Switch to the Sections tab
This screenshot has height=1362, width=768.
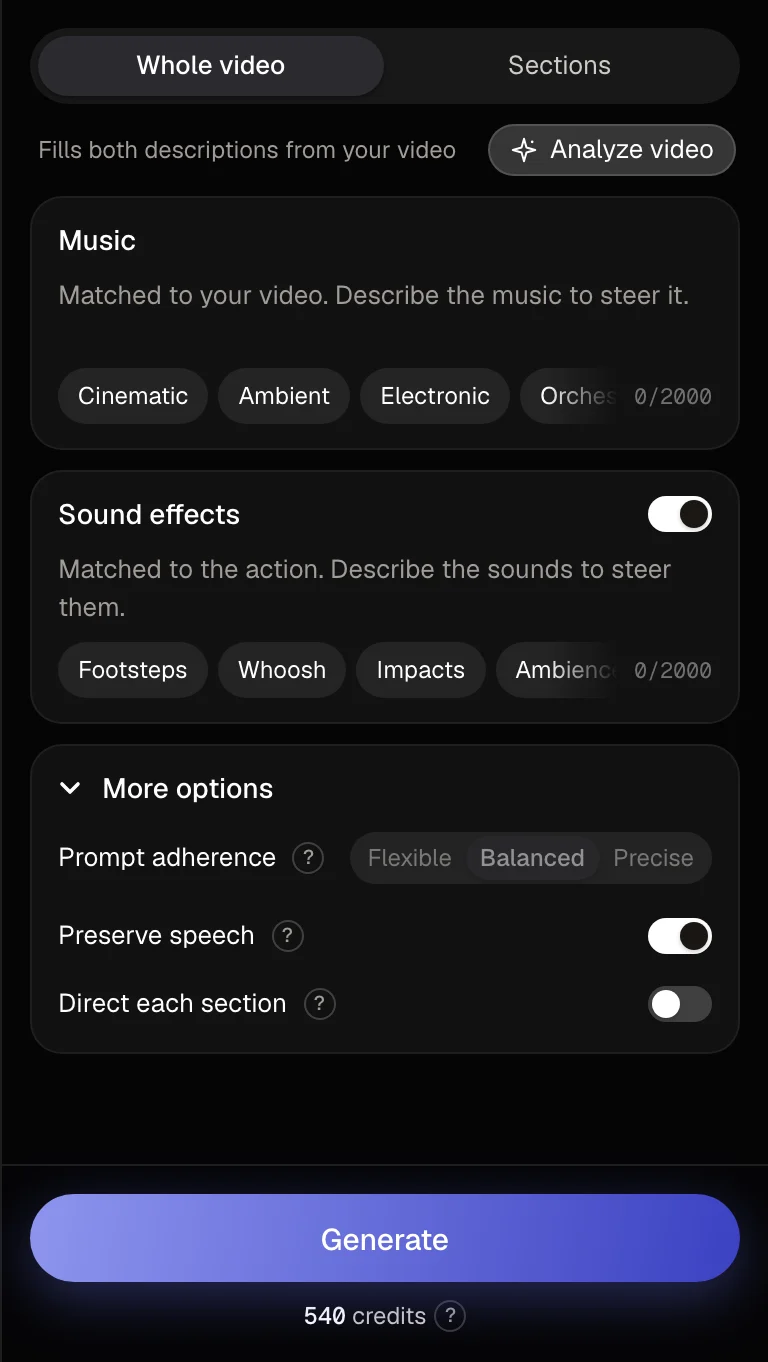559,66
